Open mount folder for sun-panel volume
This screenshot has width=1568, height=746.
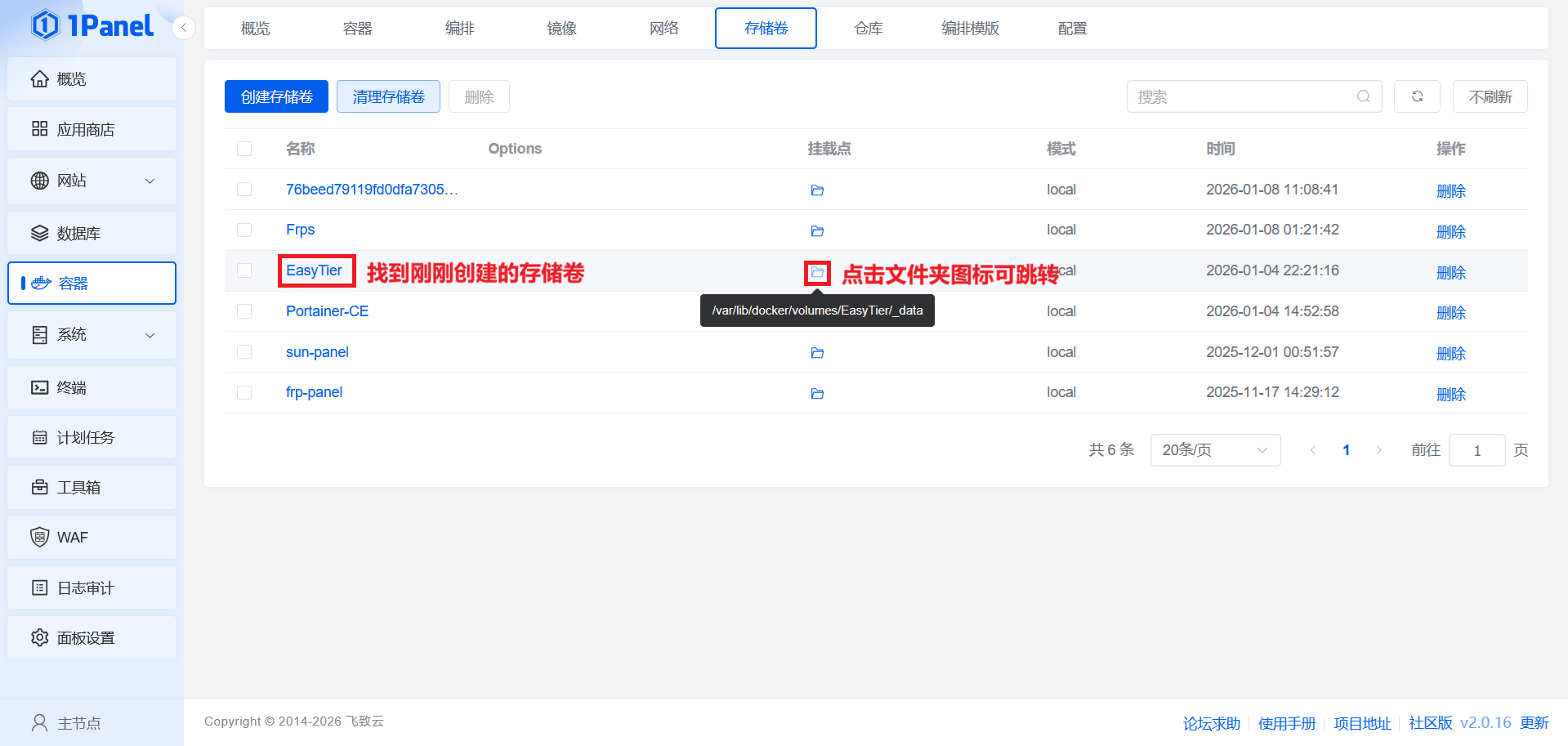pyautogui.click(x=817, y=353)
